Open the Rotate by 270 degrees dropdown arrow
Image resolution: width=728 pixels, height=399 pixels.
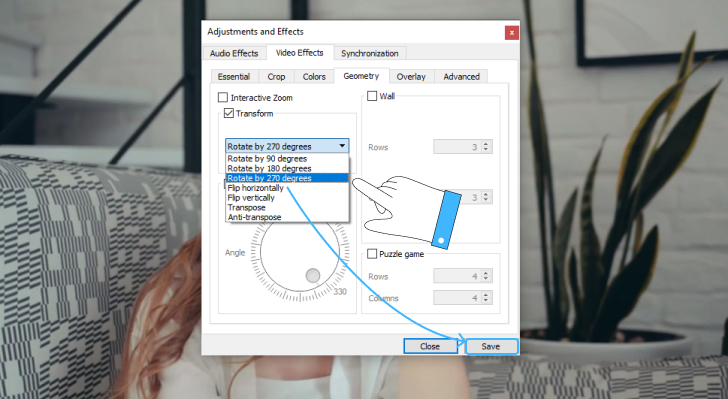(x=342, y=146)
